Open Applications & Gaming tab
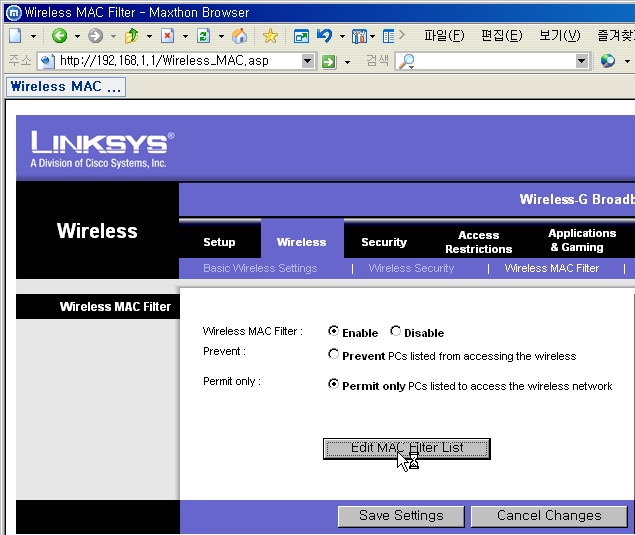The height and width of the screenshot is (535, 635). [x=582, y=240]
